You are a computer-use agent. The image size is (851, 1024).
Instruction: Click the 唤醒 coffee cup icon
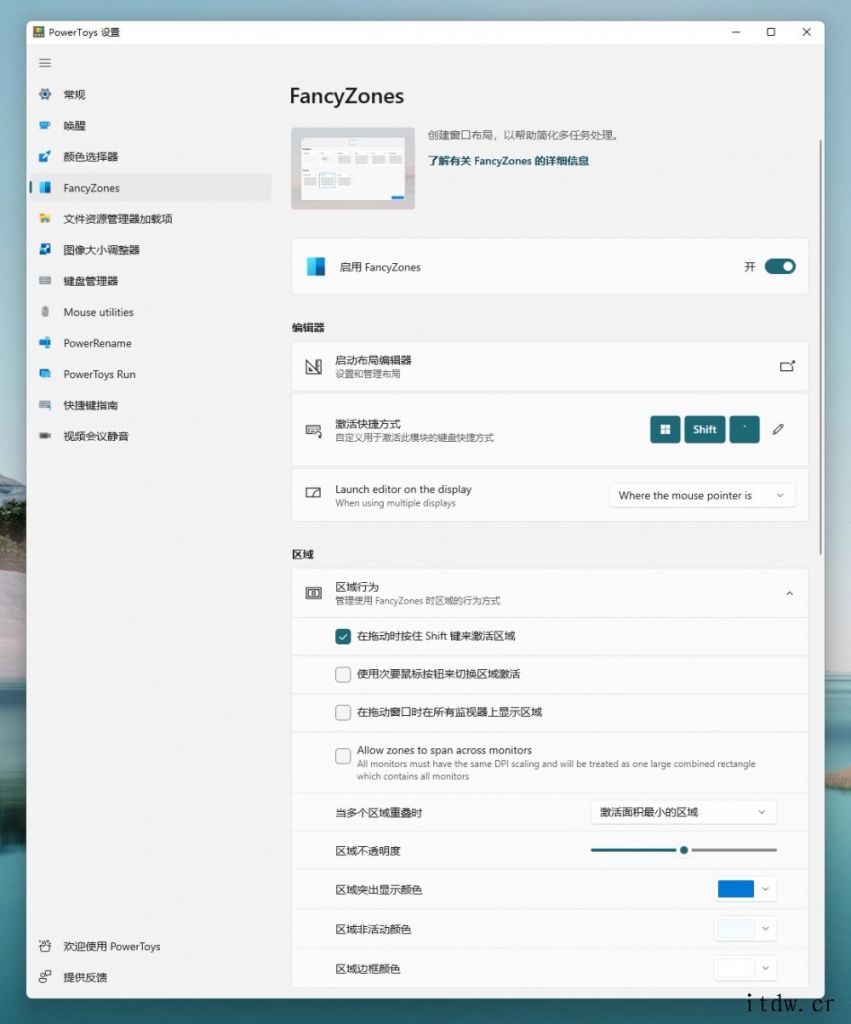coord(45,125)
